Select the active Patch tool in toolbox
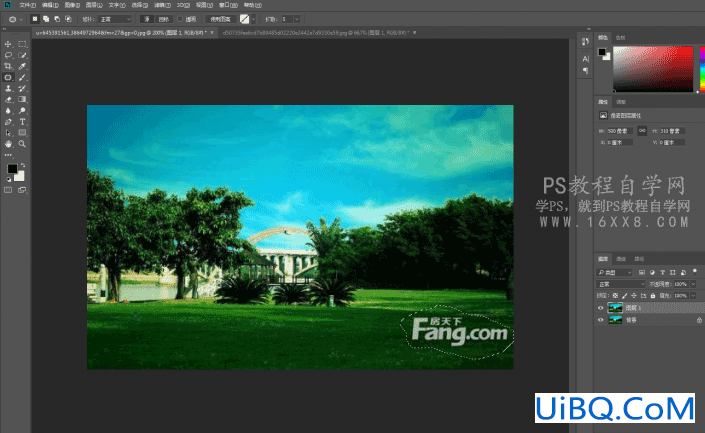705x433 pixels. (8, 77)
